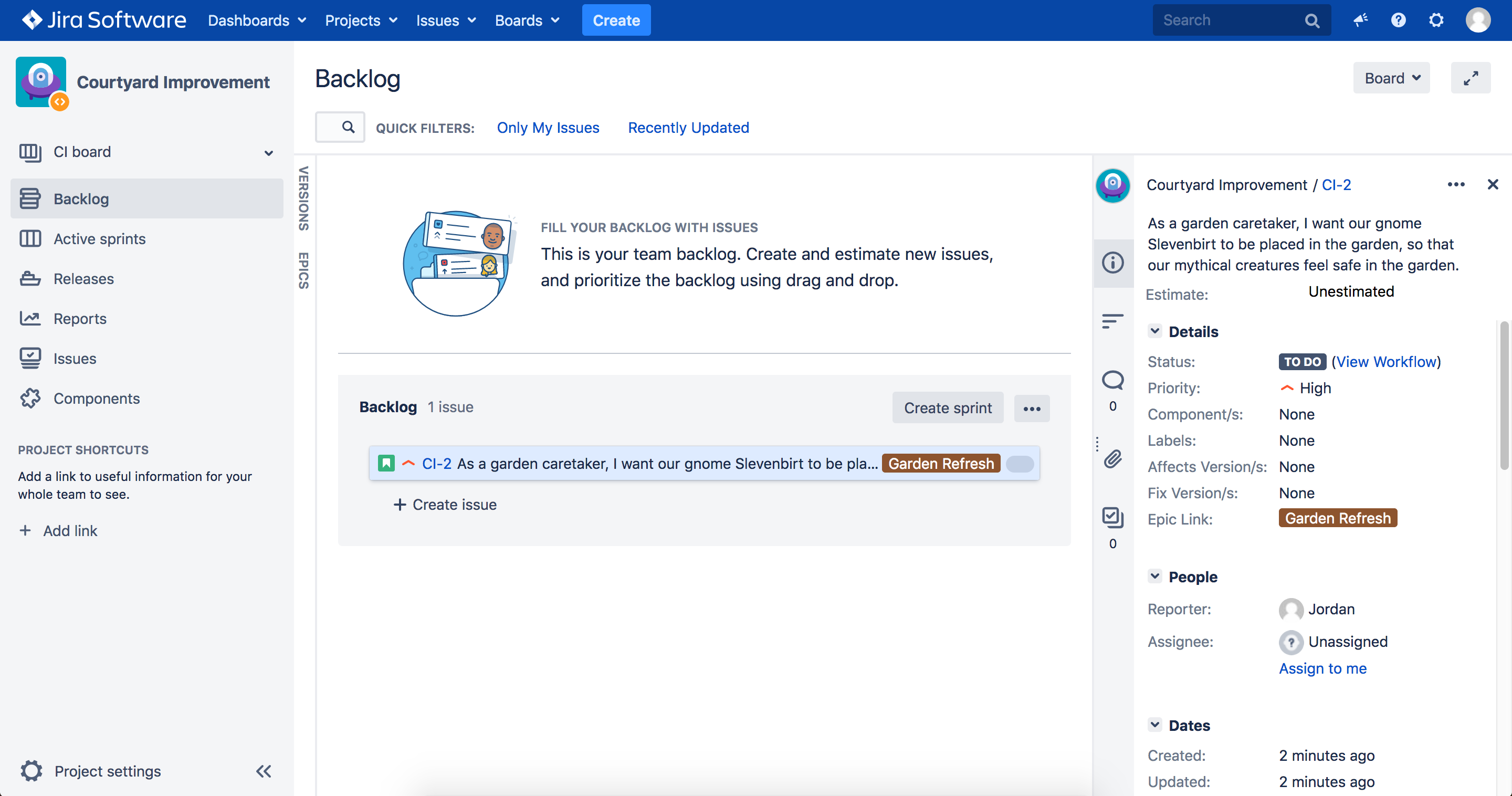Open the View Workflow link

point(1386,362)
